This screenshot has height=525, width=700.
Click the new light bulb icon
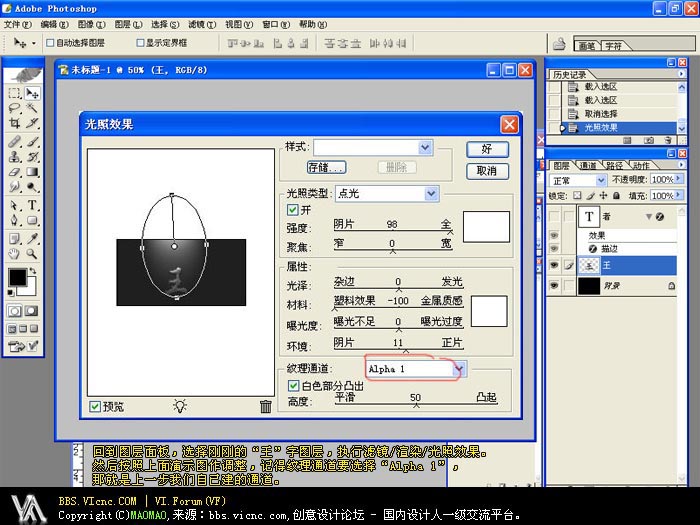(180, 406)
